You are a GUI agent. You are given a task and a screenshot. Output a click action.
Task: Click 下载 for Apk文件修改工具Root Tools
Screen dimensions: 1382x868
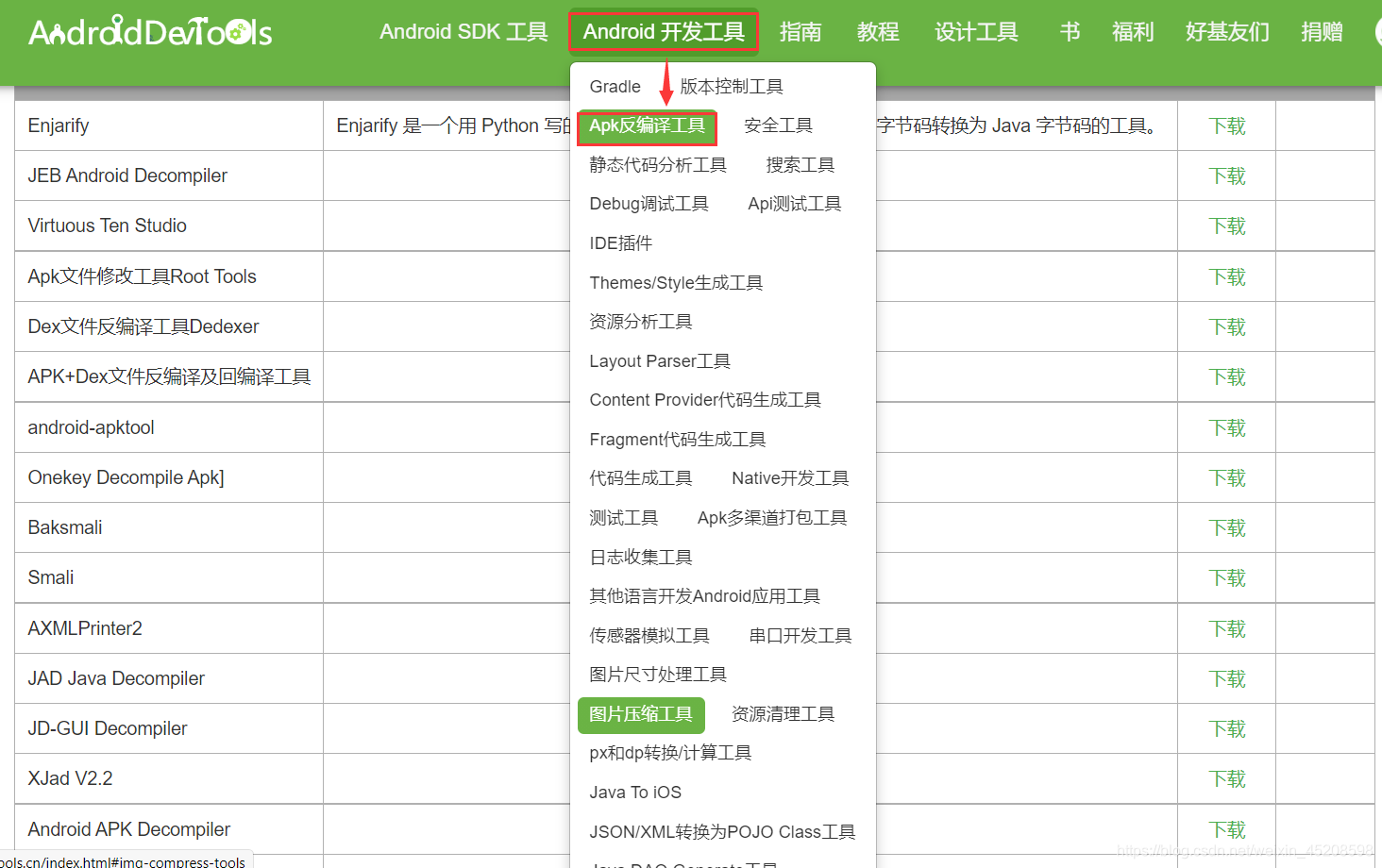(x=1227, y=277)
